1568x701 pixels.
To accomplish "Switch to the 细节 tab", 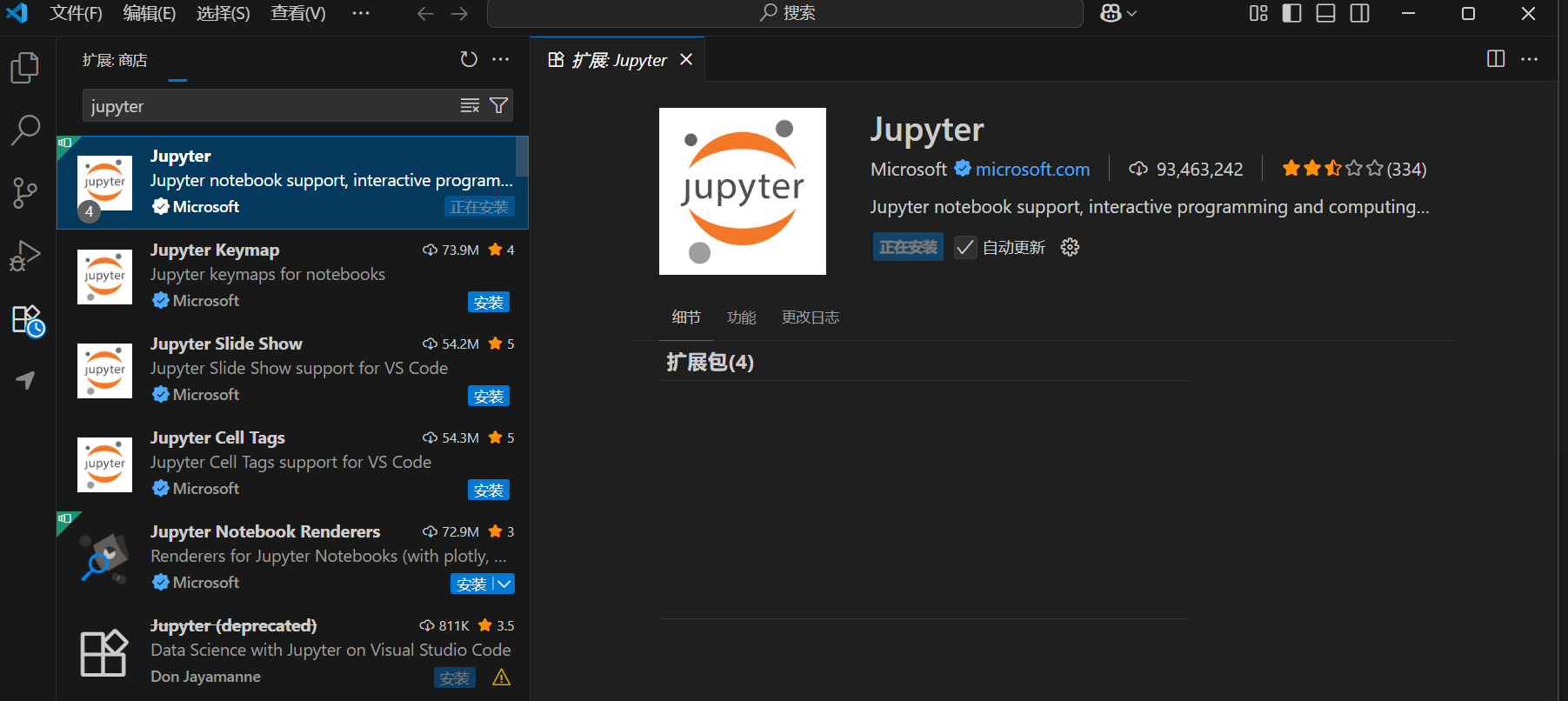I will (x=686, y=317).
